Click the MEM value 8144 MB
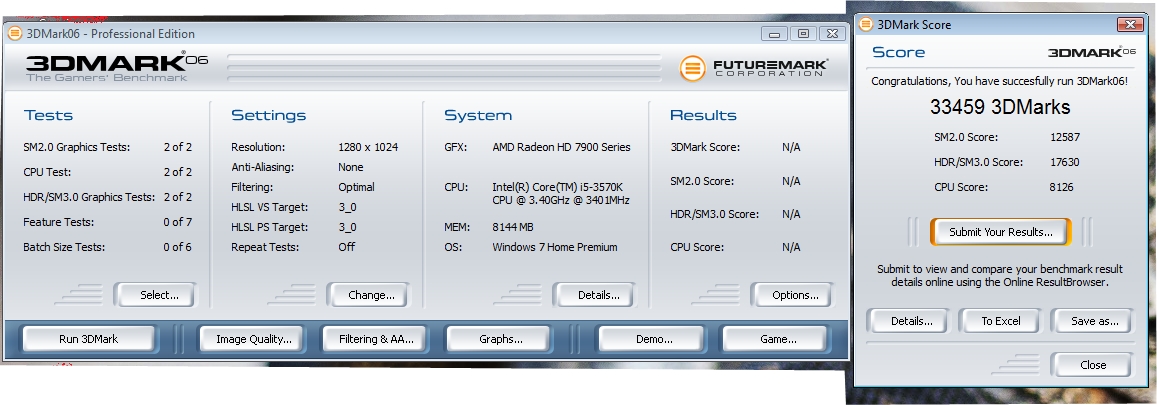 (513, 227)
